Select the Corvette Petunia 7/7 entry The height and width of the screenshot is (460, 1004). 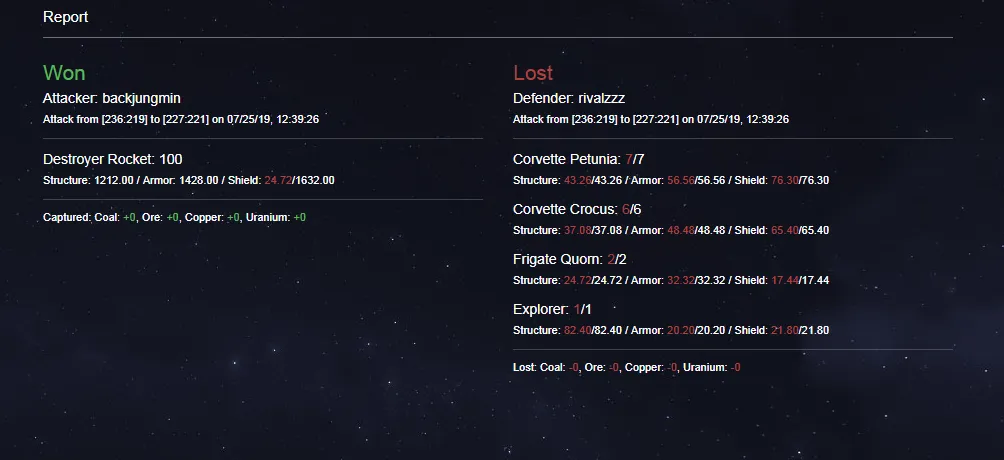[x=578, y=160]
